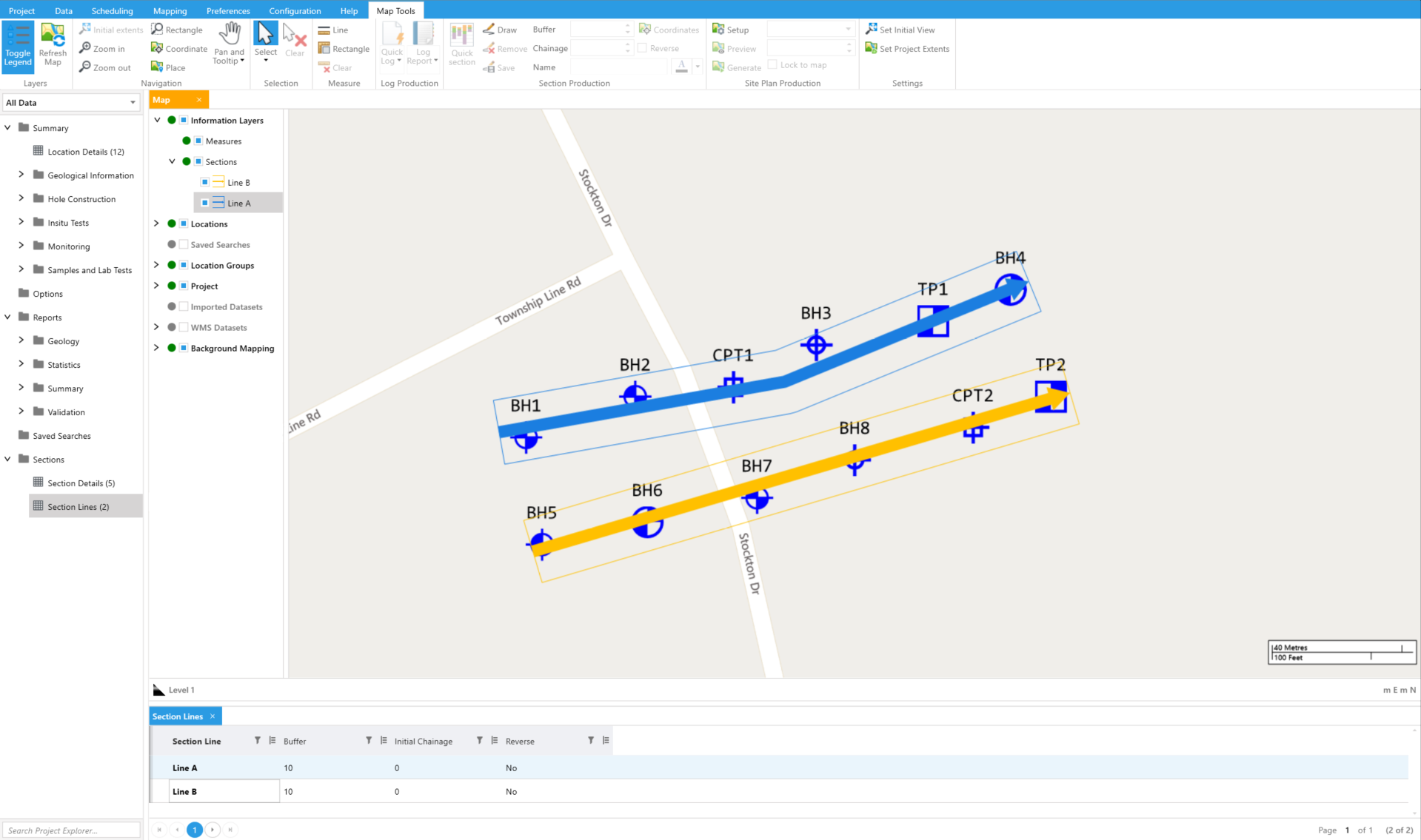Open Location Details (12) table
The height and width of the screenshot is (840, 1421).
86,152
